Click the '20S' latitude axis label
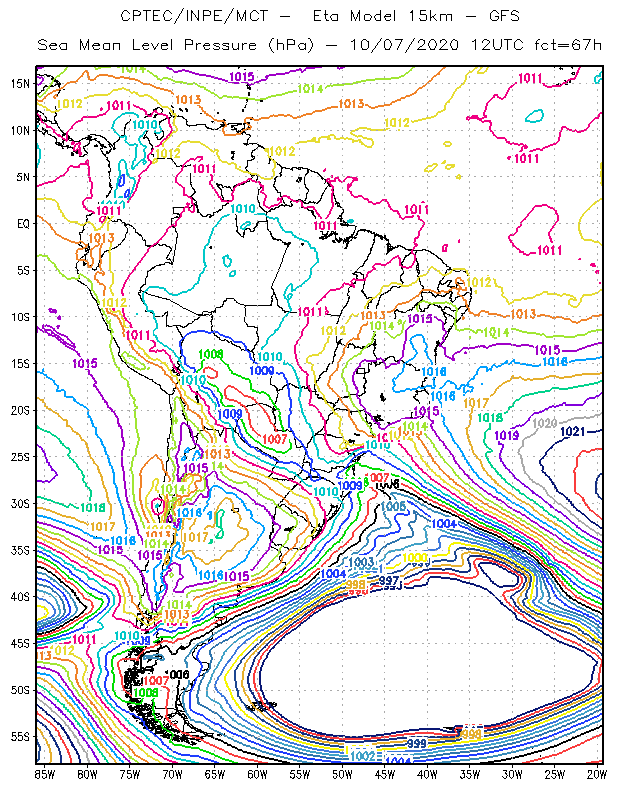Image resolution: width=618 pixels, height=800 pixels. [x=20, y=411]
